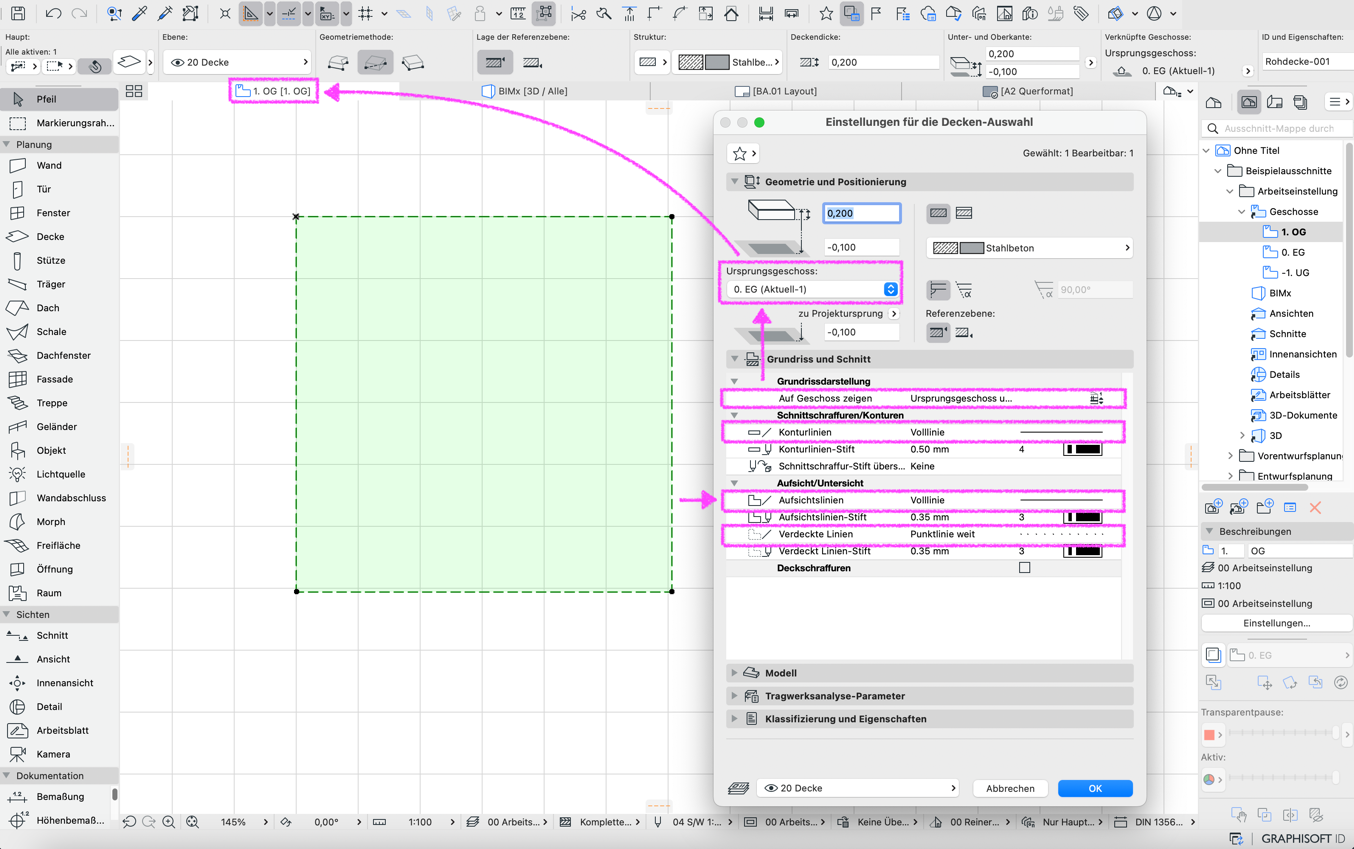Switch to BIMx 3D Alle tab
Screen dimensions: 1354x849
tap(525, 91)
